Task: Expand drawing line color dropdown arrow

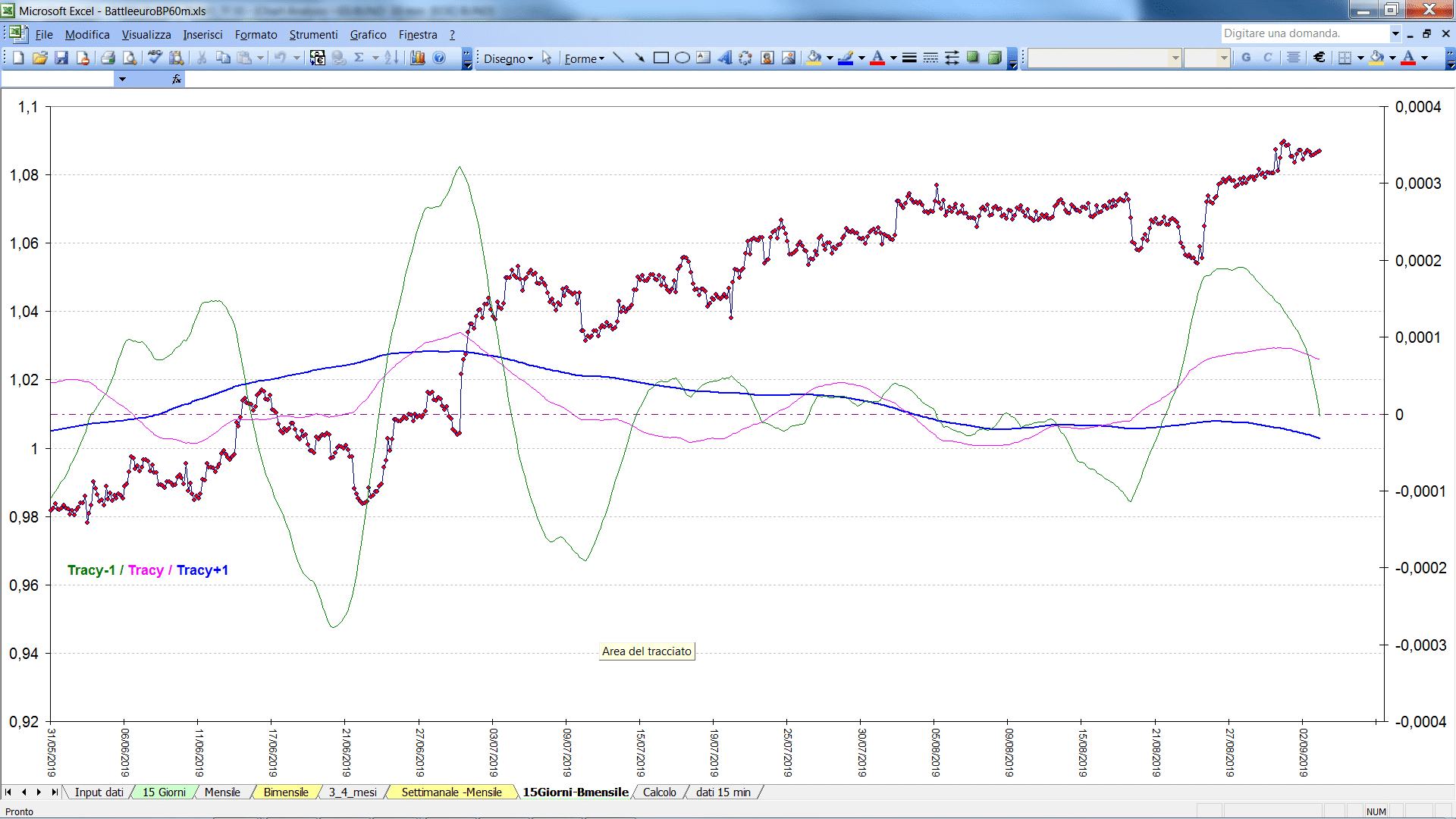Action: [861, 58]
